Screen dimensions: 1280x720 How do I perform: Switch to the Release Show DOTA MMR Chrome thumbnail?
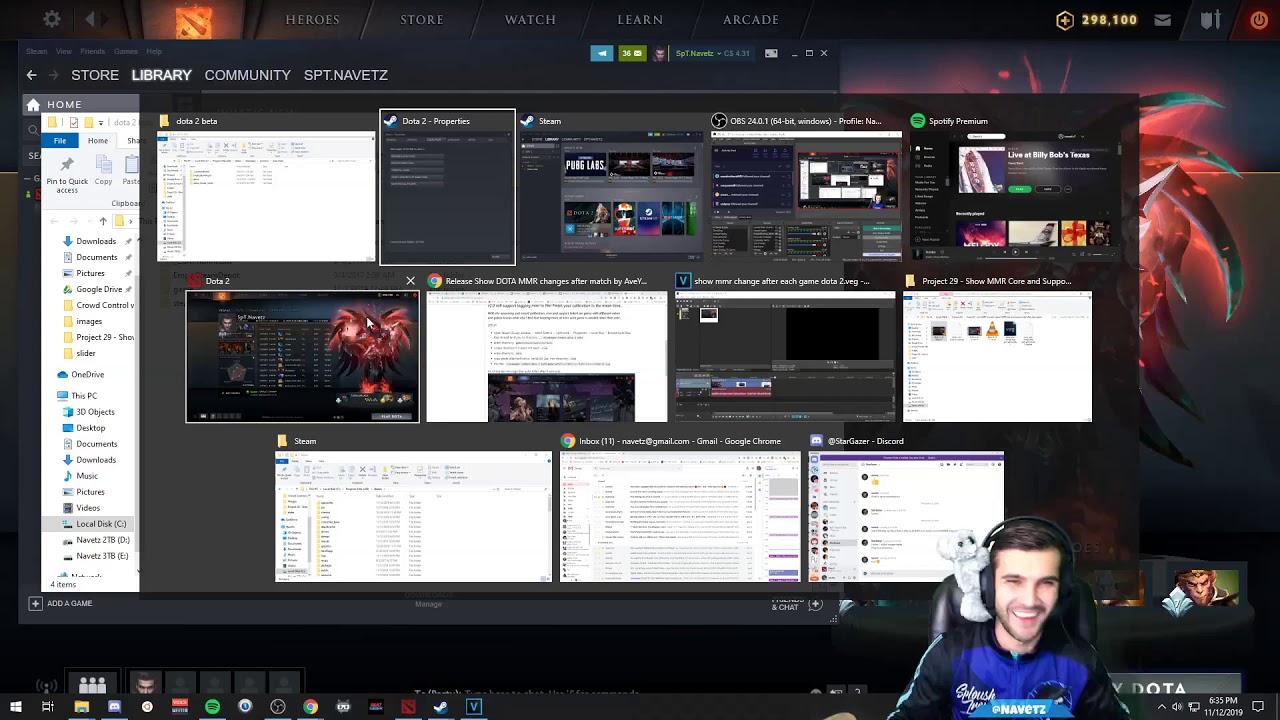pos(546,356)
